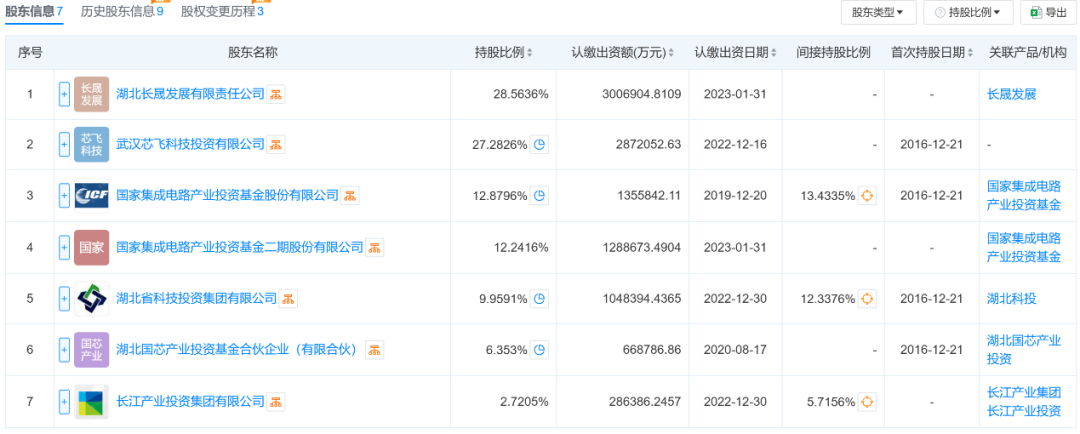
Task: Open 国家集成电路产业投资基金二期股份有限公司 link
Action: coord(240,247)
